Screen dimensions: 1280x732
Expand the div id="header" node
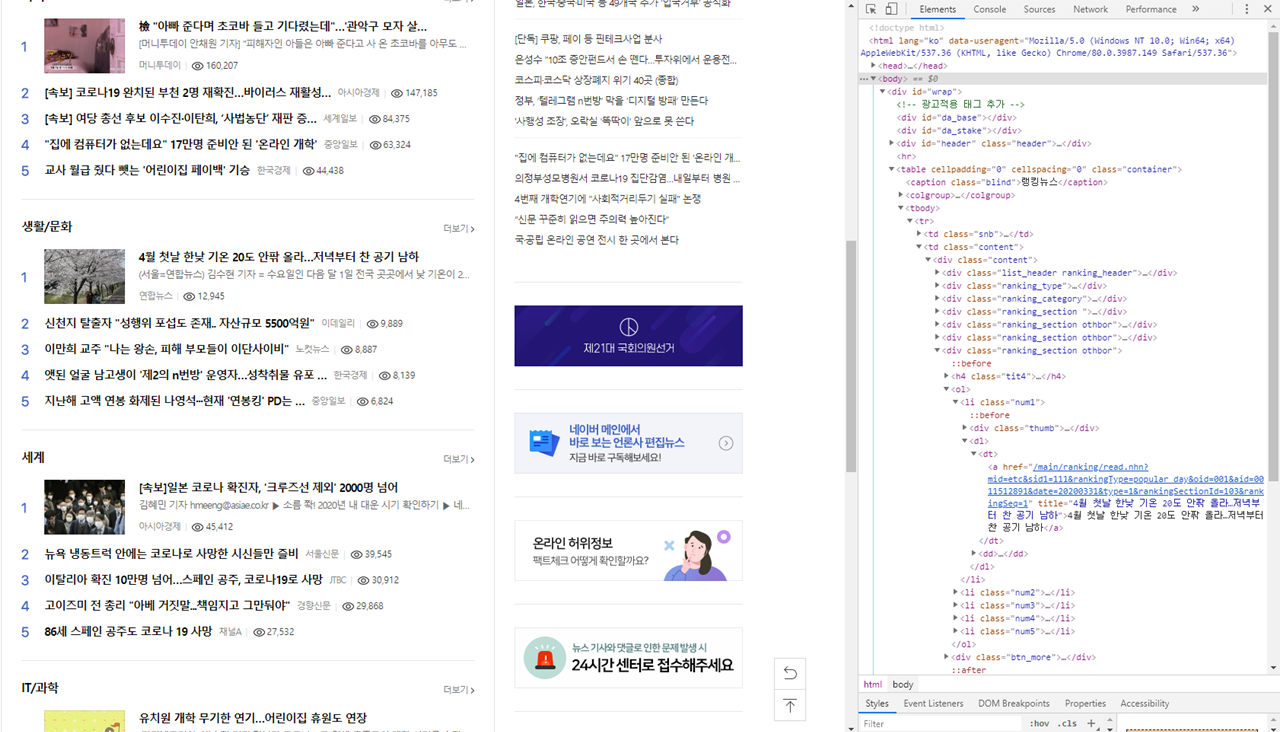click(892, 143)
